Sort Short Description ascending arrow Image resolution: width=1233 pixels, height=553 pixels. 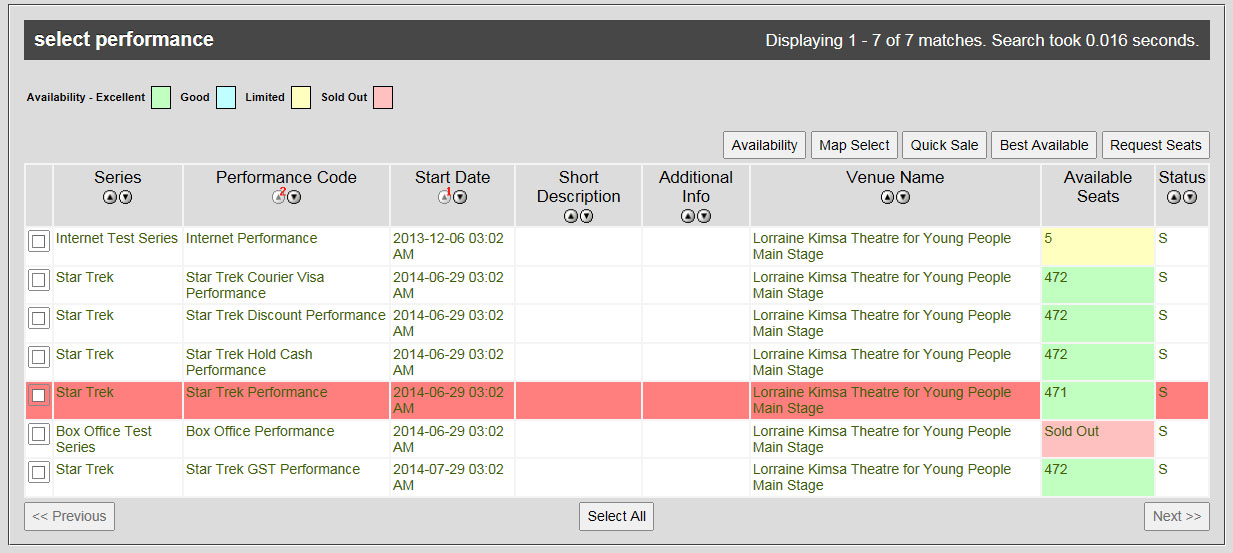[571, 216]
